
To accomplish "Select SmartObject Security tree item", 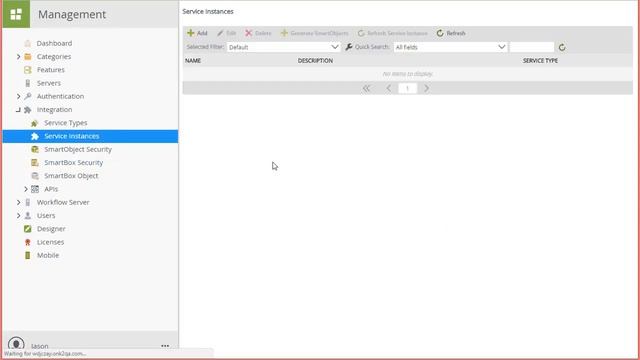I will click(78, 149).
